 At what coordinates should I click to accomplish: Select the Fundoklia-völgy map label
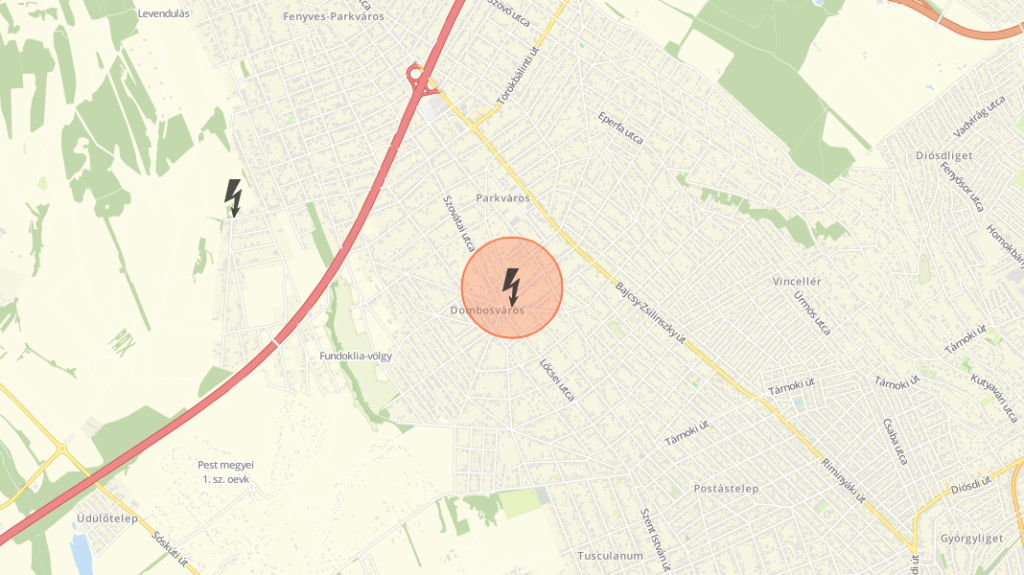[356, 356]
